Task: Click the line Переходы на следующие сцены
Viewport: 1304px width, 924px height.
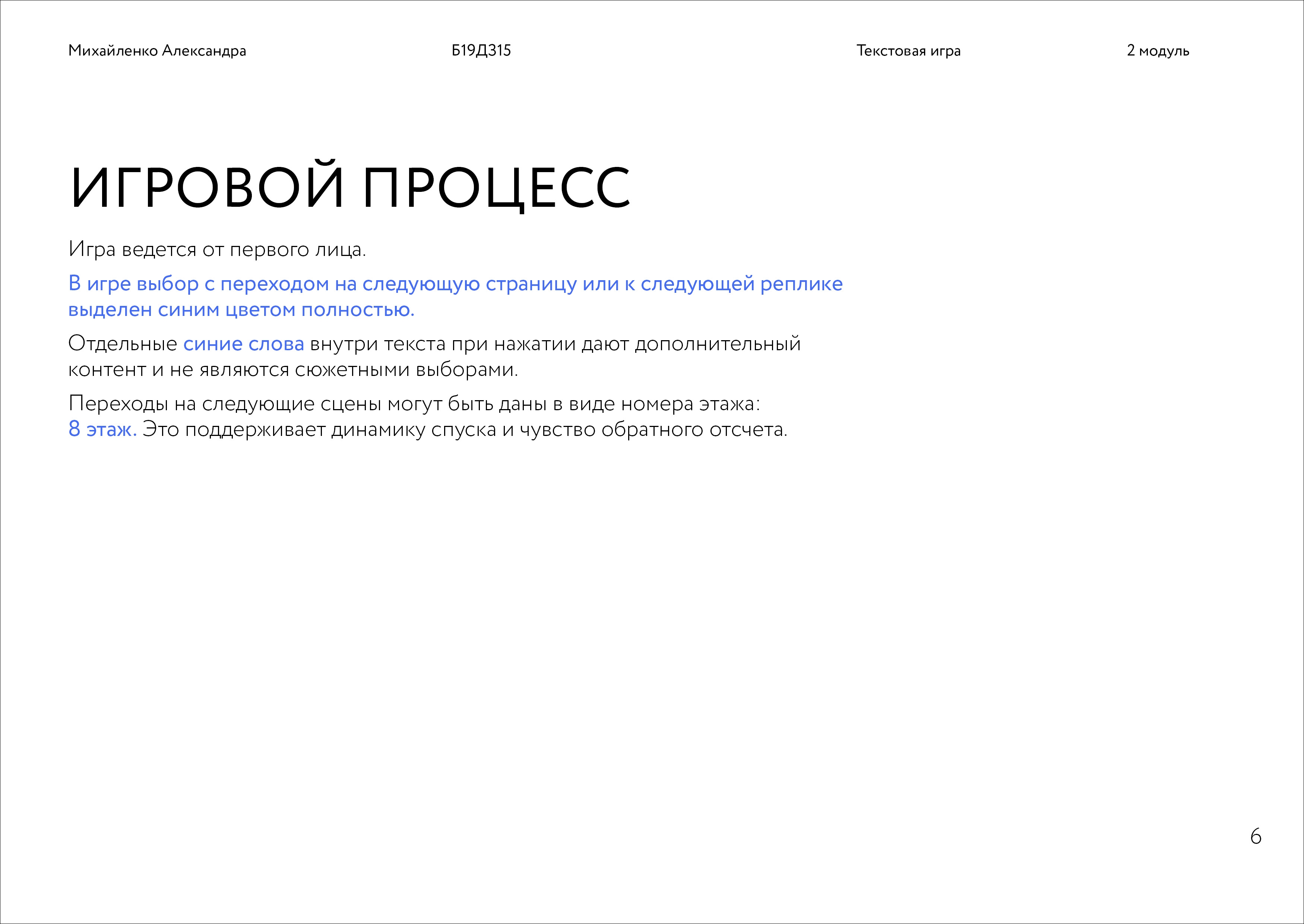Action: click(414, 404)
